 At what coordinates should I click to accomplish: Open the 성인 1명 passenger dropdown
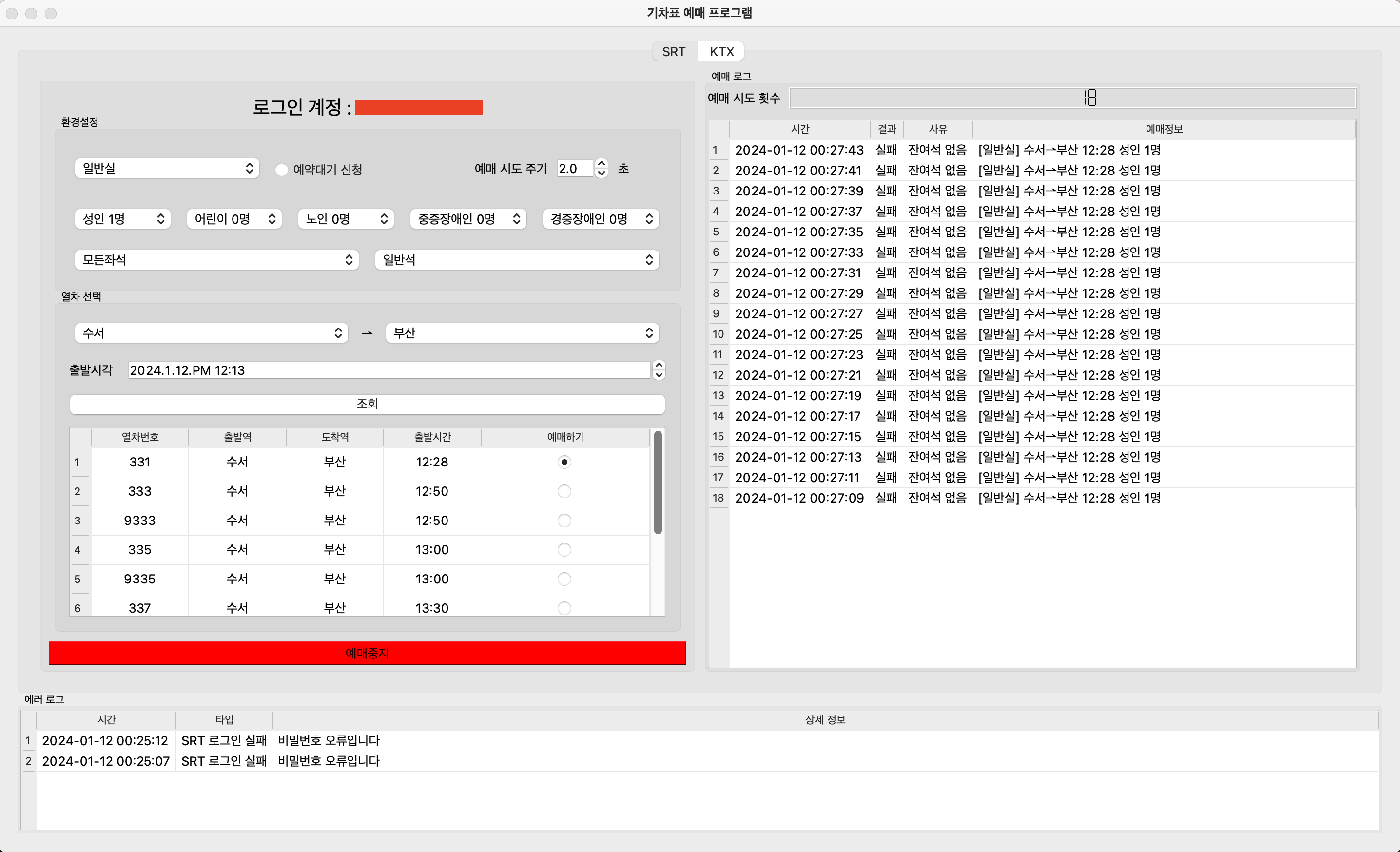click(122, 219)
